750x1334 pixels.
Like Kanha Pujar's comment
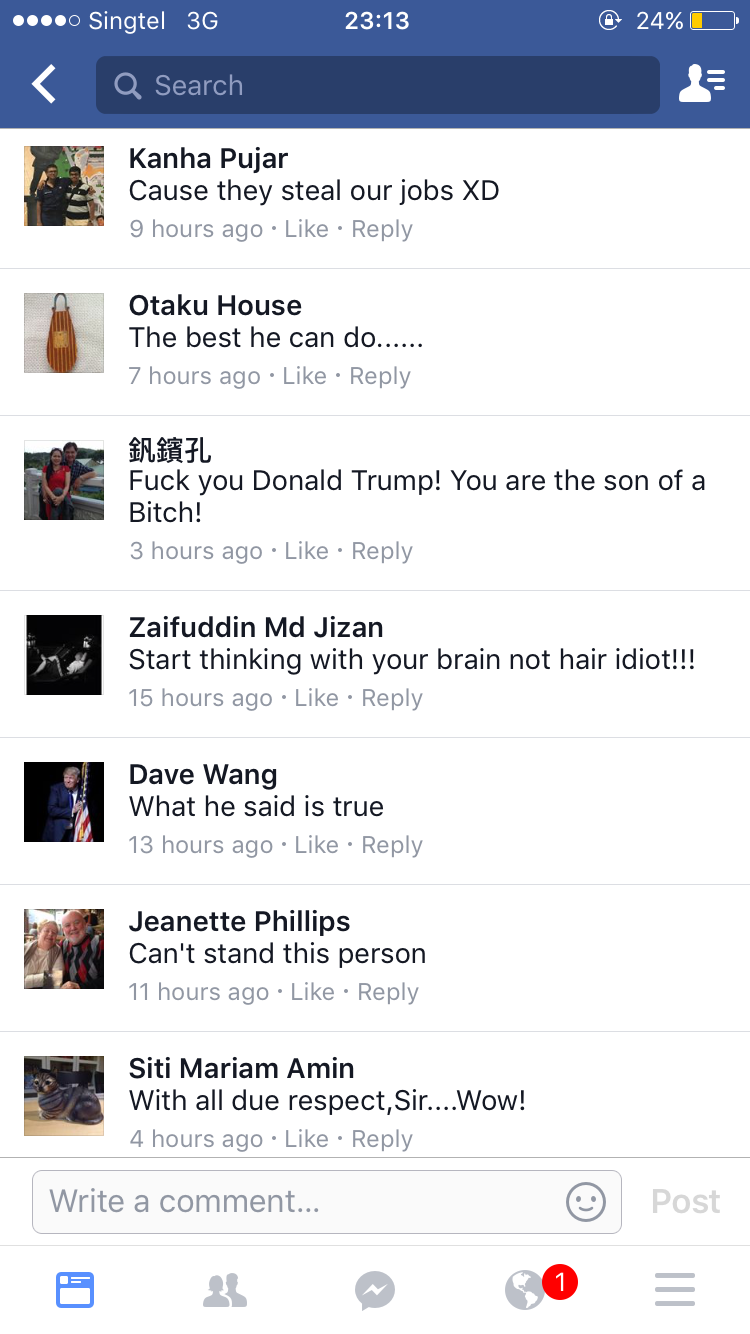coord(306,229)
